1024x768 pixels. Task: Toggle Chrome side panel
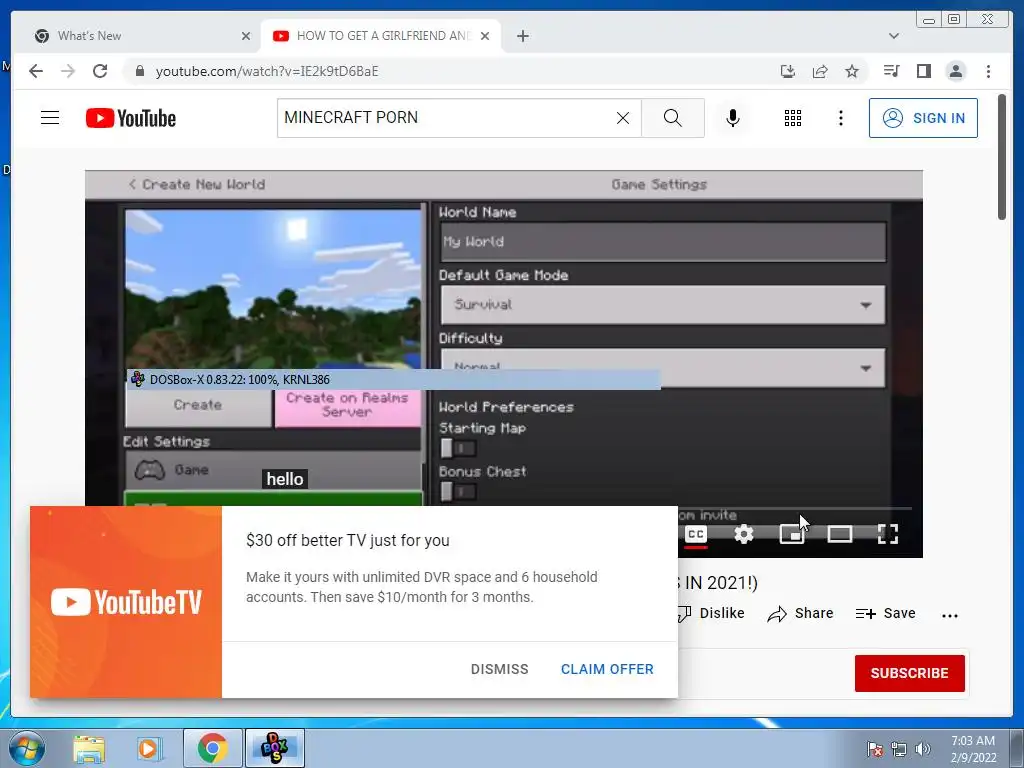pyautogui.click(x=923, y=71)
